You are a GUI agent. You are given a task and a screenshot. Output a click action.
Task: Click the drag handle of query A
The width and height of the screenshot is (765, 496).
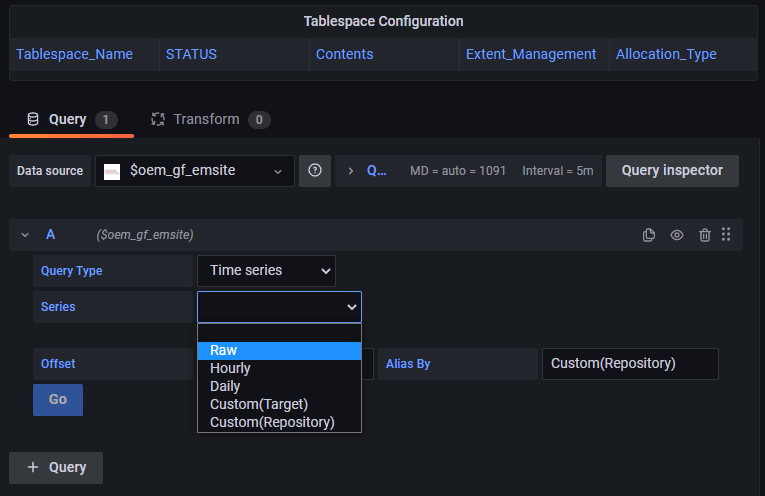point(726,235)
